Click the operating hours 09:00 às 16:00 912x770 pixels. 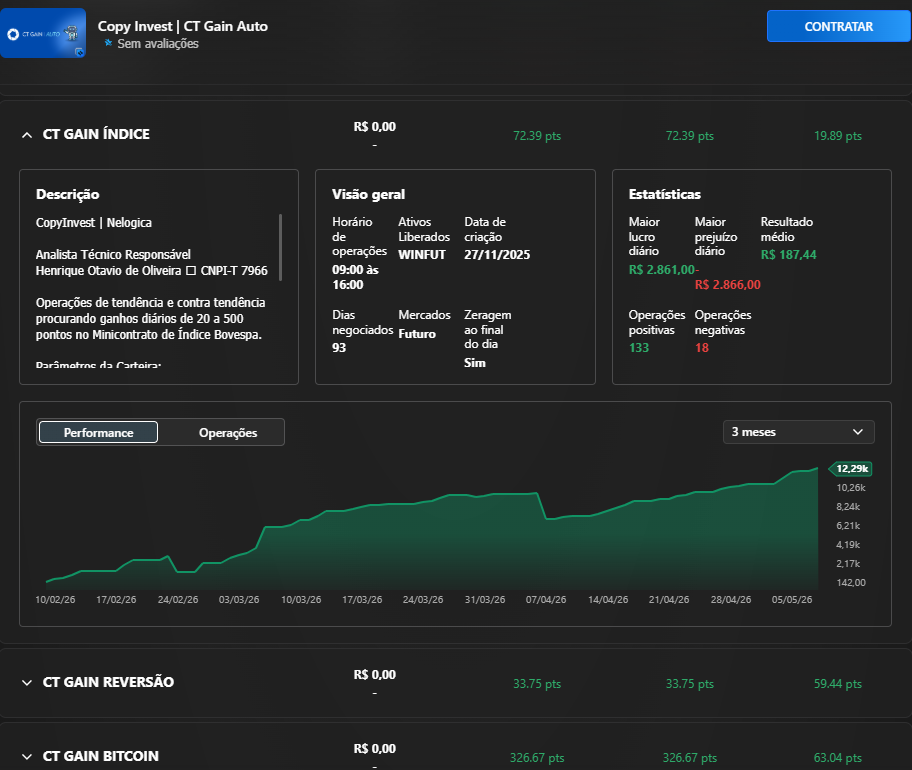coord(355,277)
